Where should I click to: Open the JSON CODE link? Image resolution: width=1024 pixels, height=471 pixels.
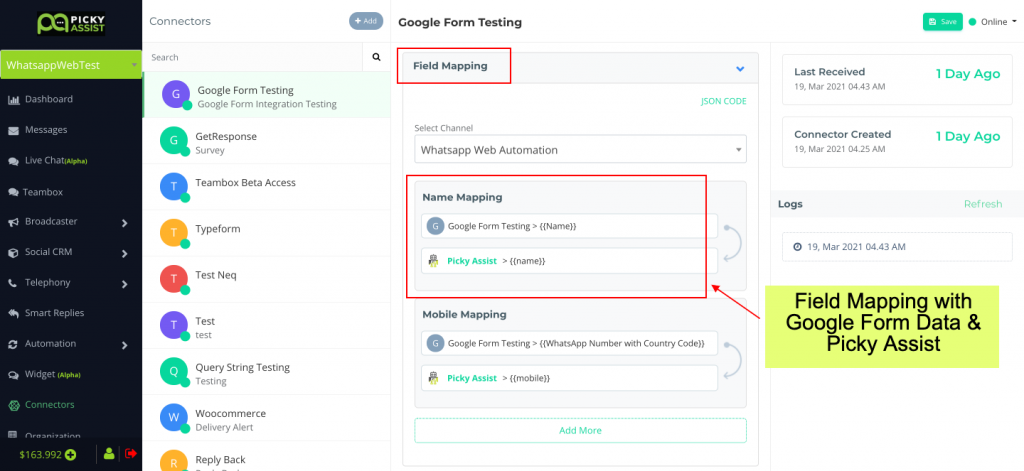[724, 101]
